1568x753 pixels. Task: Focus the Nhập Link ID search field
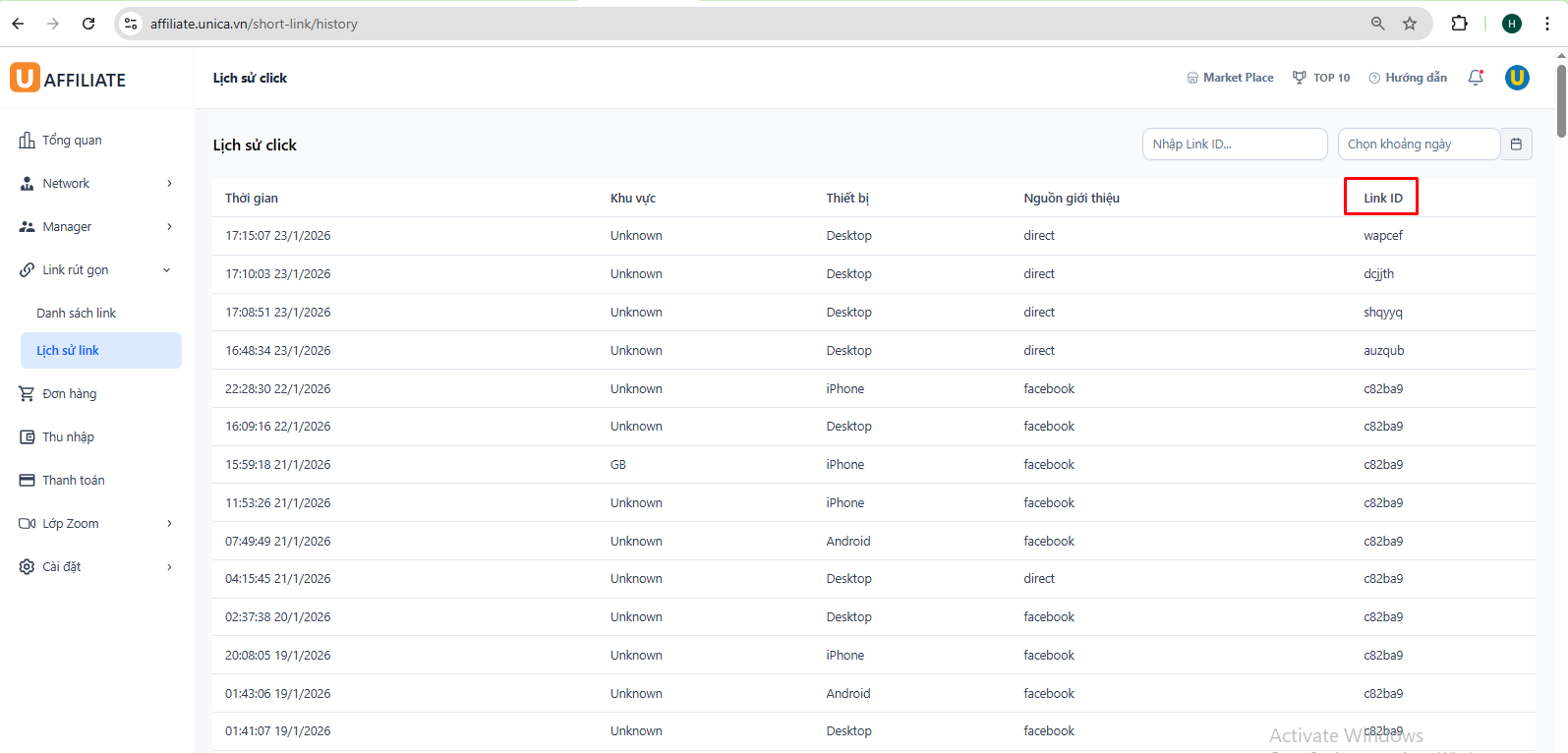1234,145
